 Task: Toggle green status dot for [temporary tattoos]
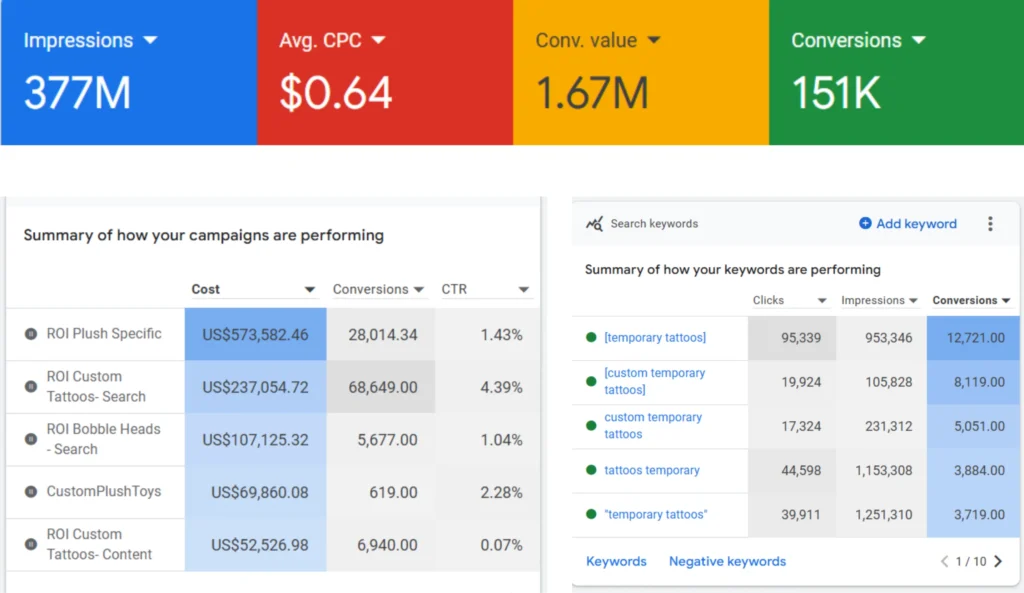(591, 338)
